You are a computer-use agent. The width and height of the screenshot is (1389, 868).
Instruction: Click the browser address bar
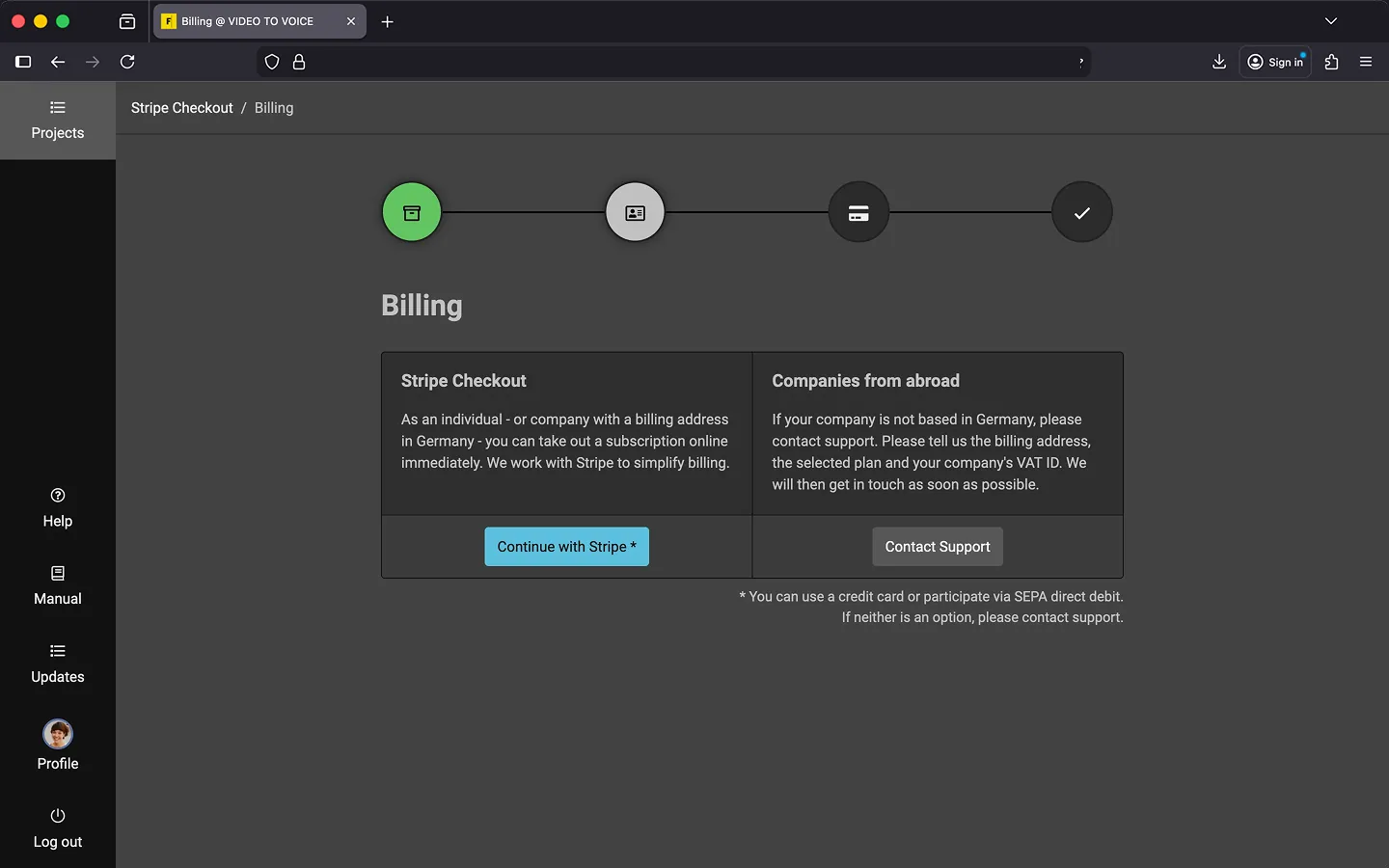675,62
